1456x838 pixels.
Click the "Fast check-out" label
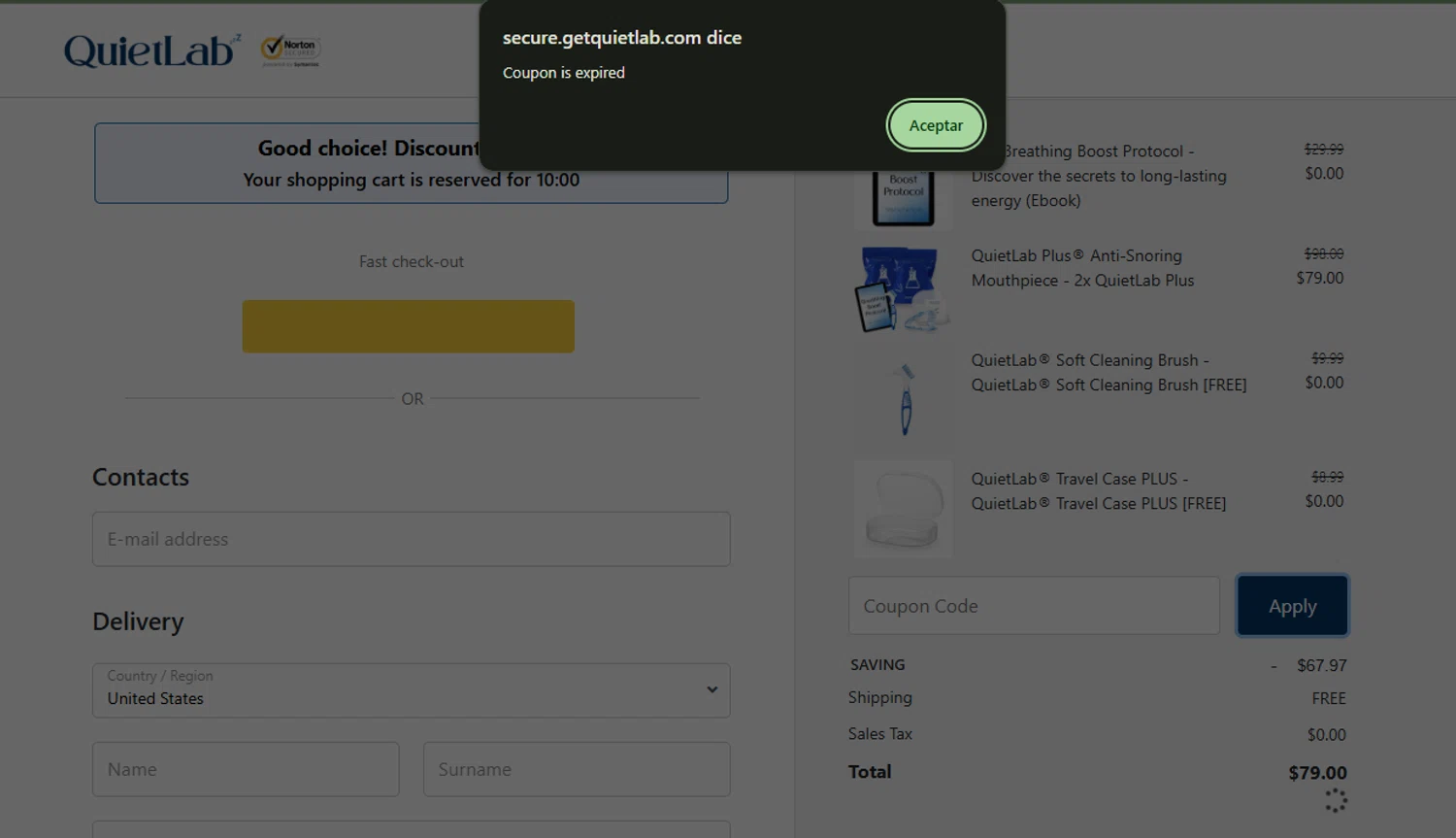tap(412, 261)
